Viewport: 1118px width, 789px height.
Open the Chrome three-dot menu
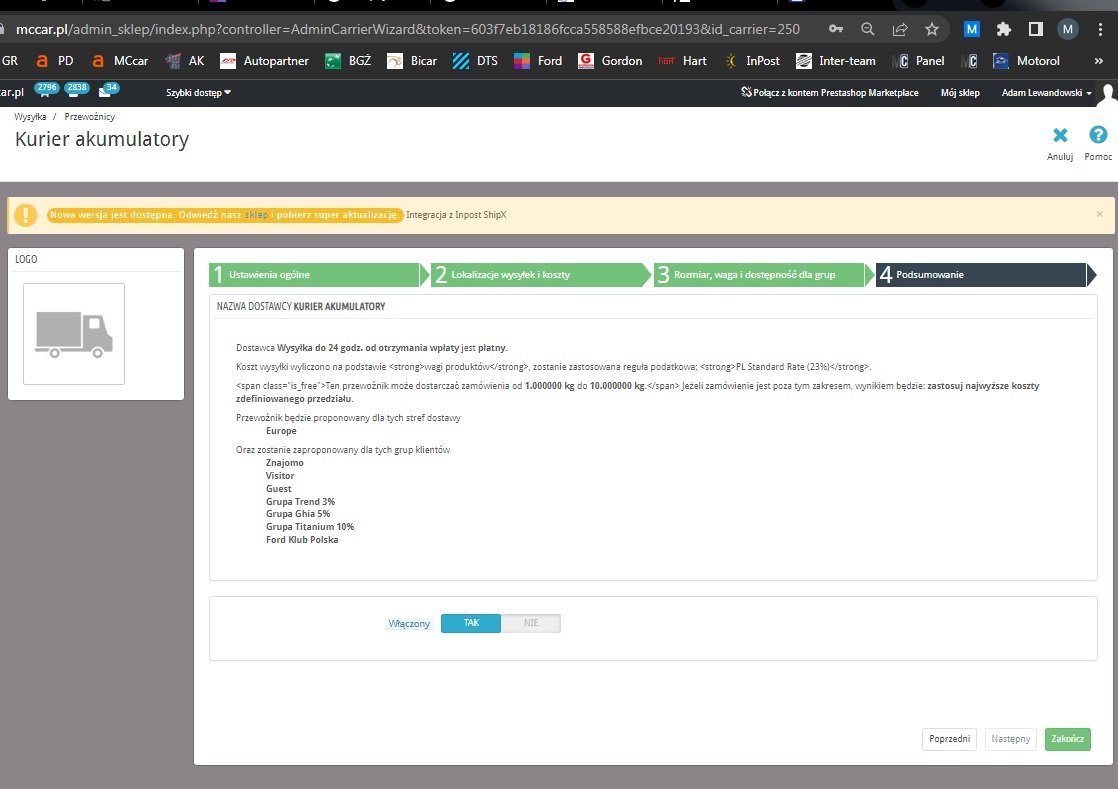click(x=1100, y=29)
